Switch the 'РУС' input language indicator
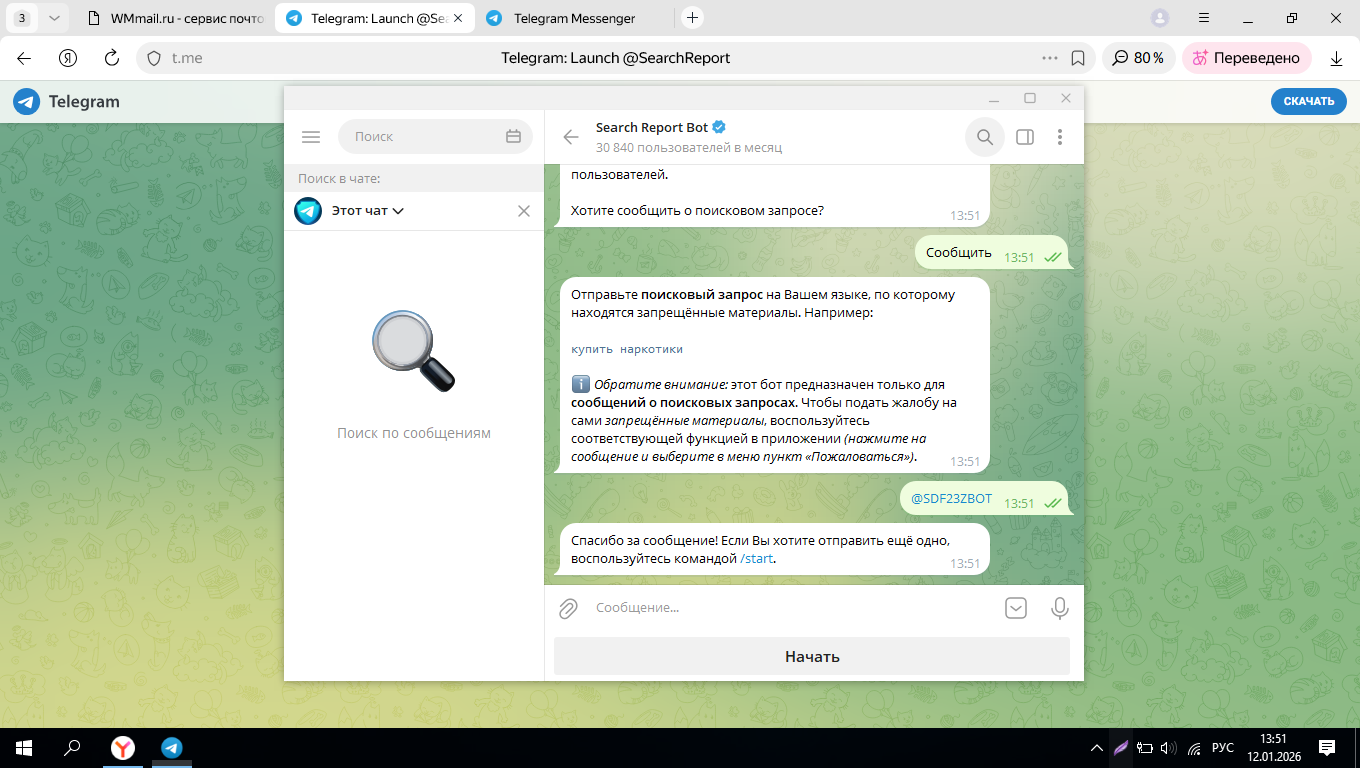 1222,747
